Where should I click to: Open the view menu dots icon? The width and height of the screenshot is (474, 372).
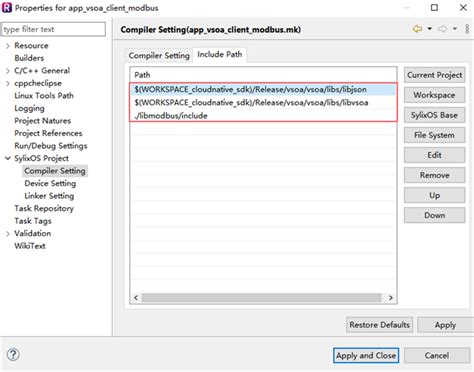467,29
